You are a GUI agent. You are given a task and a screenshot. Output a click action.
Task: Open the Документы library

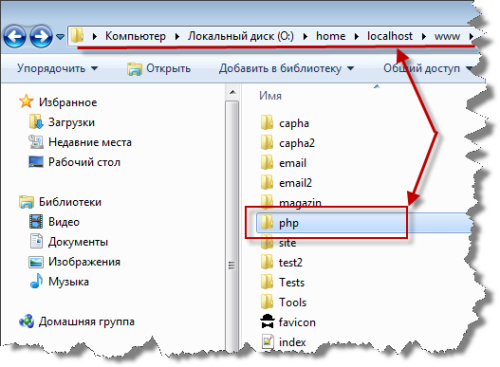78,242
